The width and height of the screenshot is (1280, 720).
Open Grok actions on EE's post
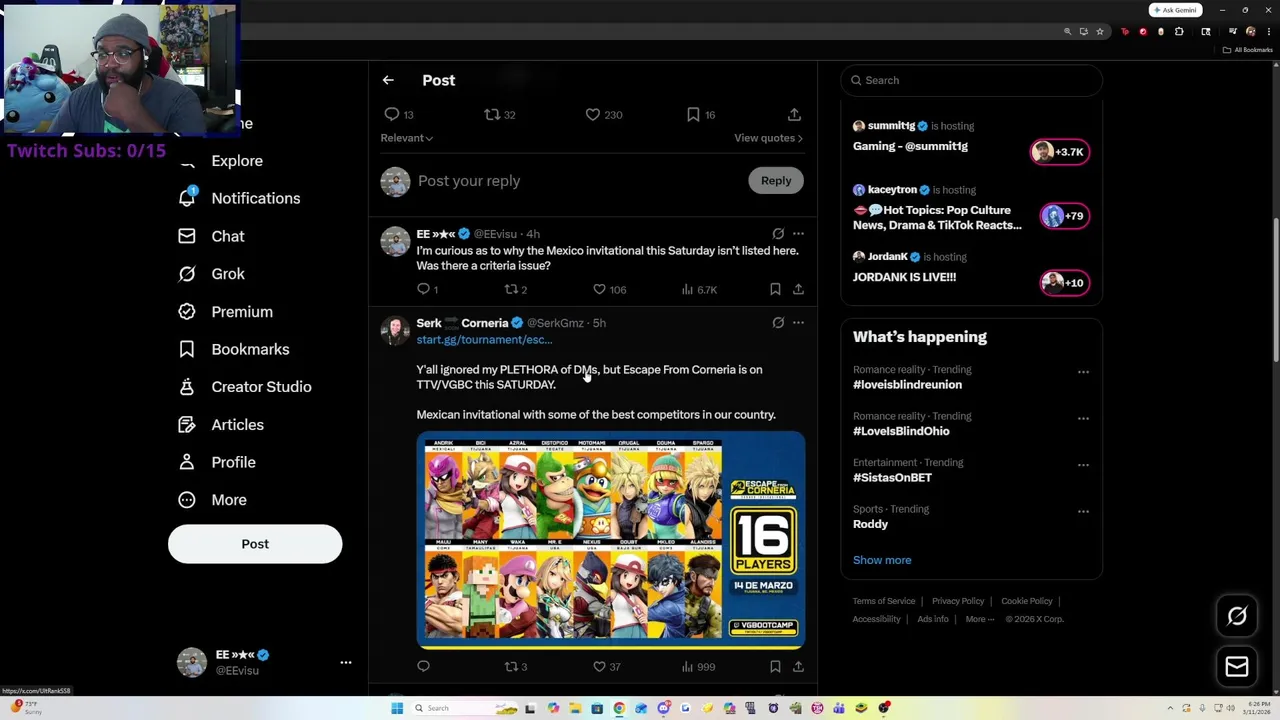tap(778, 234)
